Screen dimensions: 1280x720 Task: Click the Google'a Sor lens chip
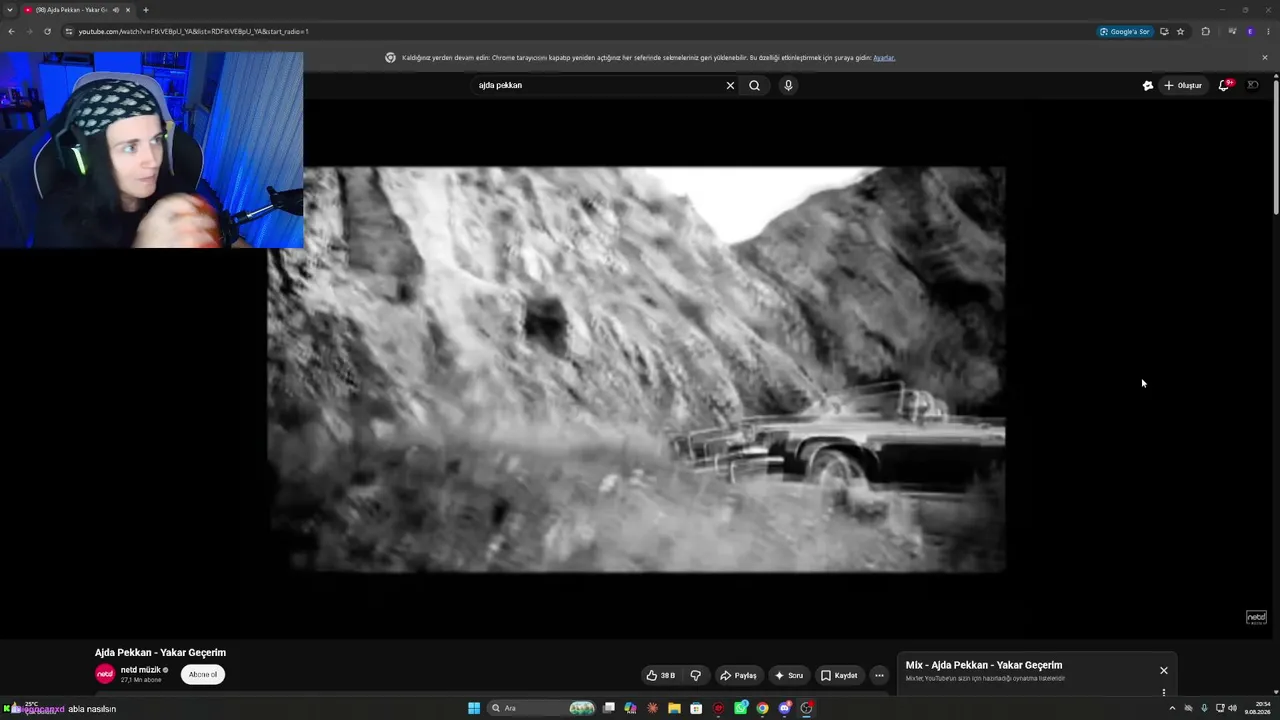1125,31
